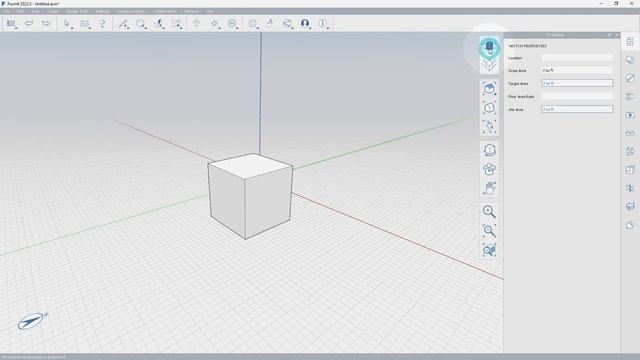The image size is (640, 360).
Task: Open the Collaboration menu
Action: pyautogui.click(x=164, y=11)
